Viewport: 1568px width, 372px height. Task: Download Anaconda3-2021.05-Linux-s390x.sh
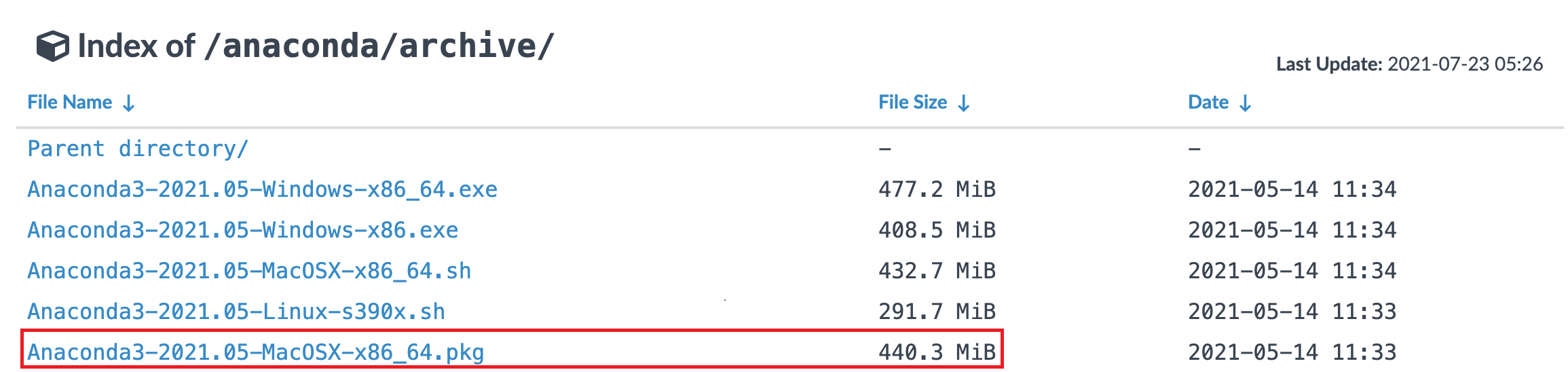[x=236, y=312]
